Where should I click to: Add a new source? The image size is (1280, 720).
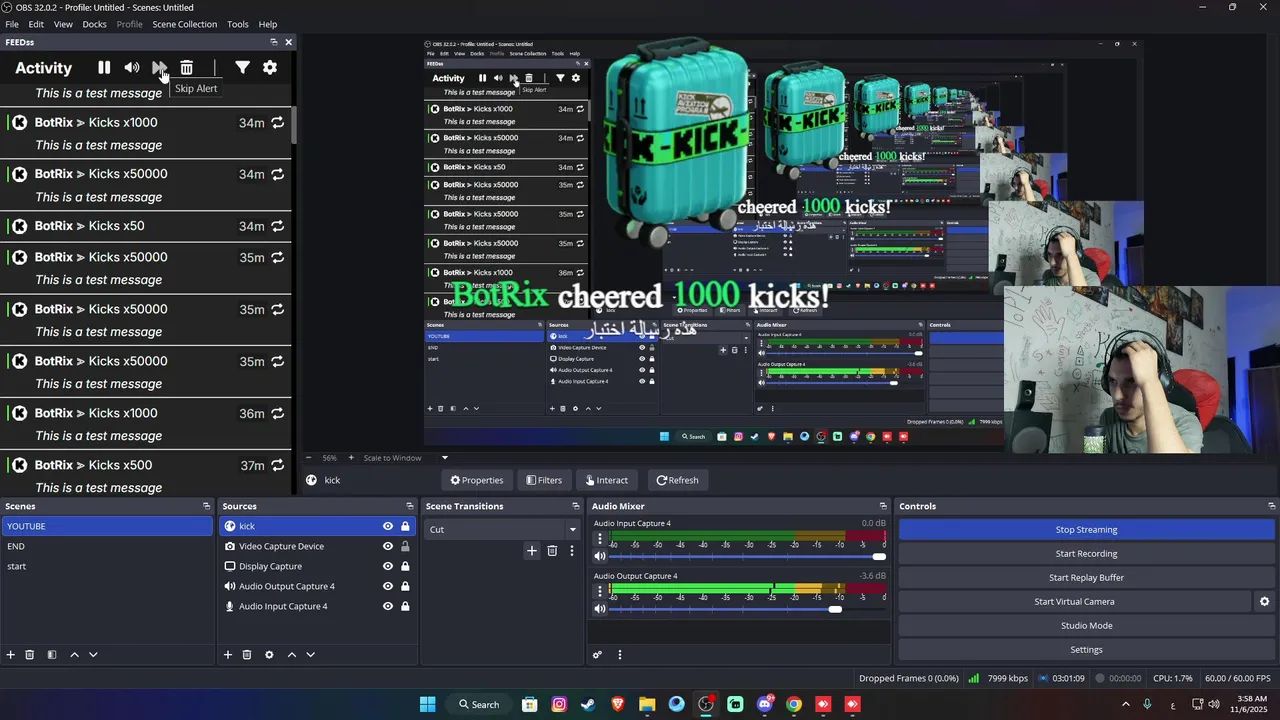click(228, 655)
